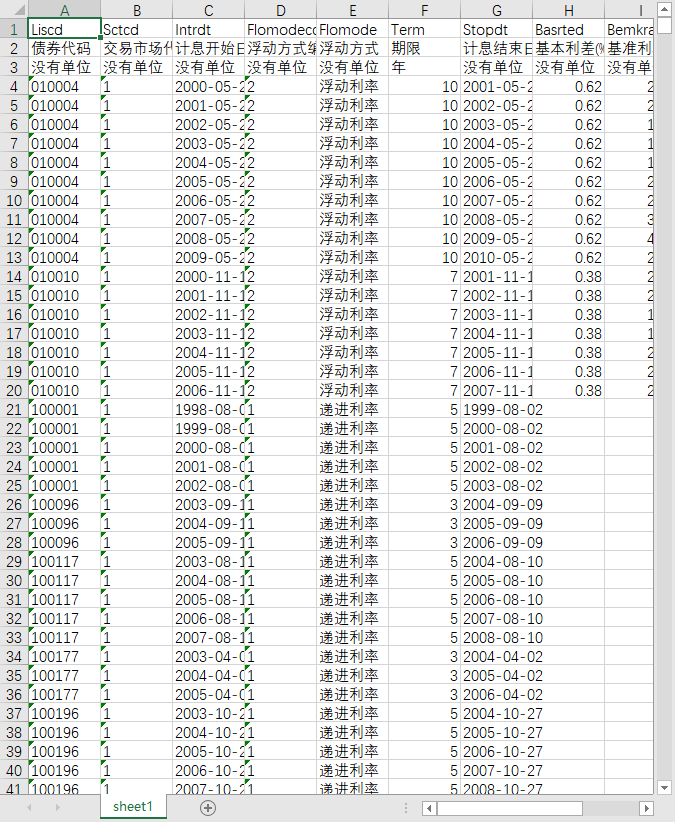Click horizontal scrollbar thumb
The height and width of the screenshot is (822, 675).
(509, 808)
